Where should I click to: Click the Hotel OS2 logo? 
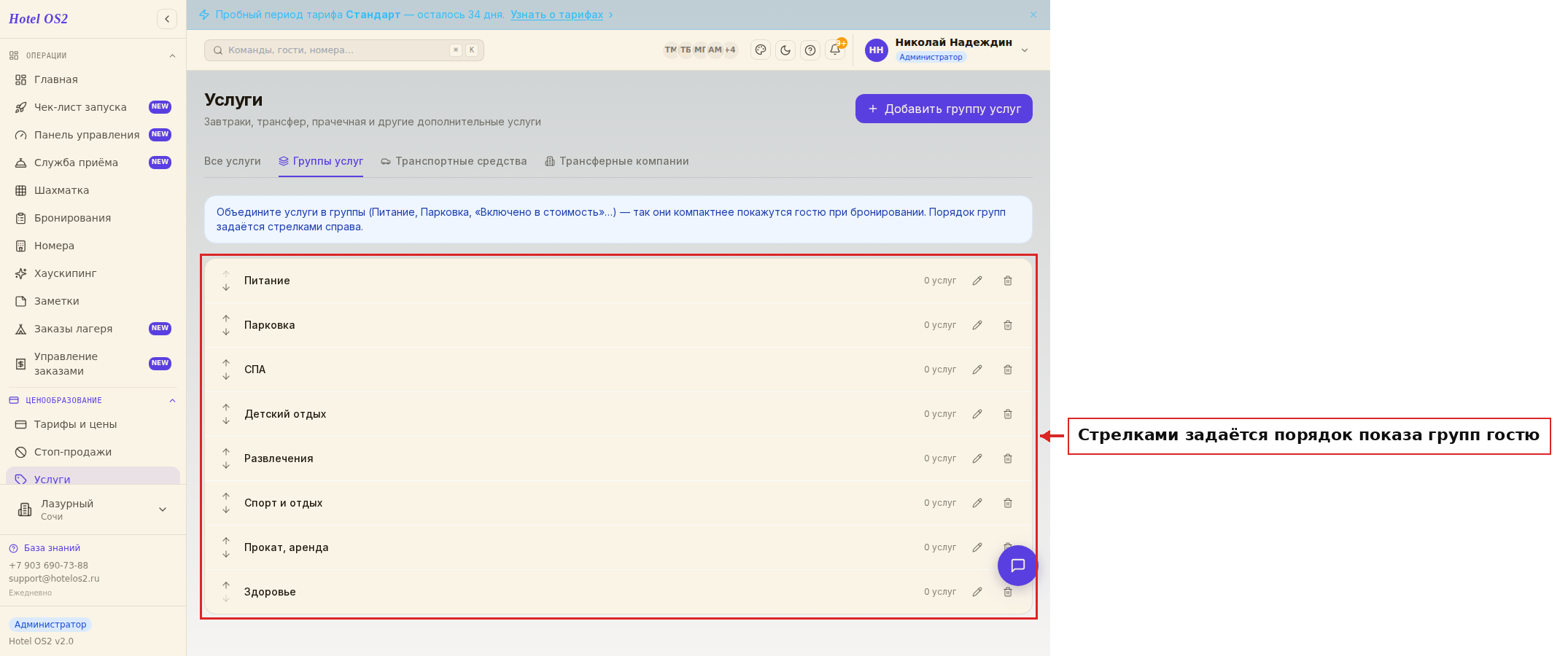coord(39,19)
